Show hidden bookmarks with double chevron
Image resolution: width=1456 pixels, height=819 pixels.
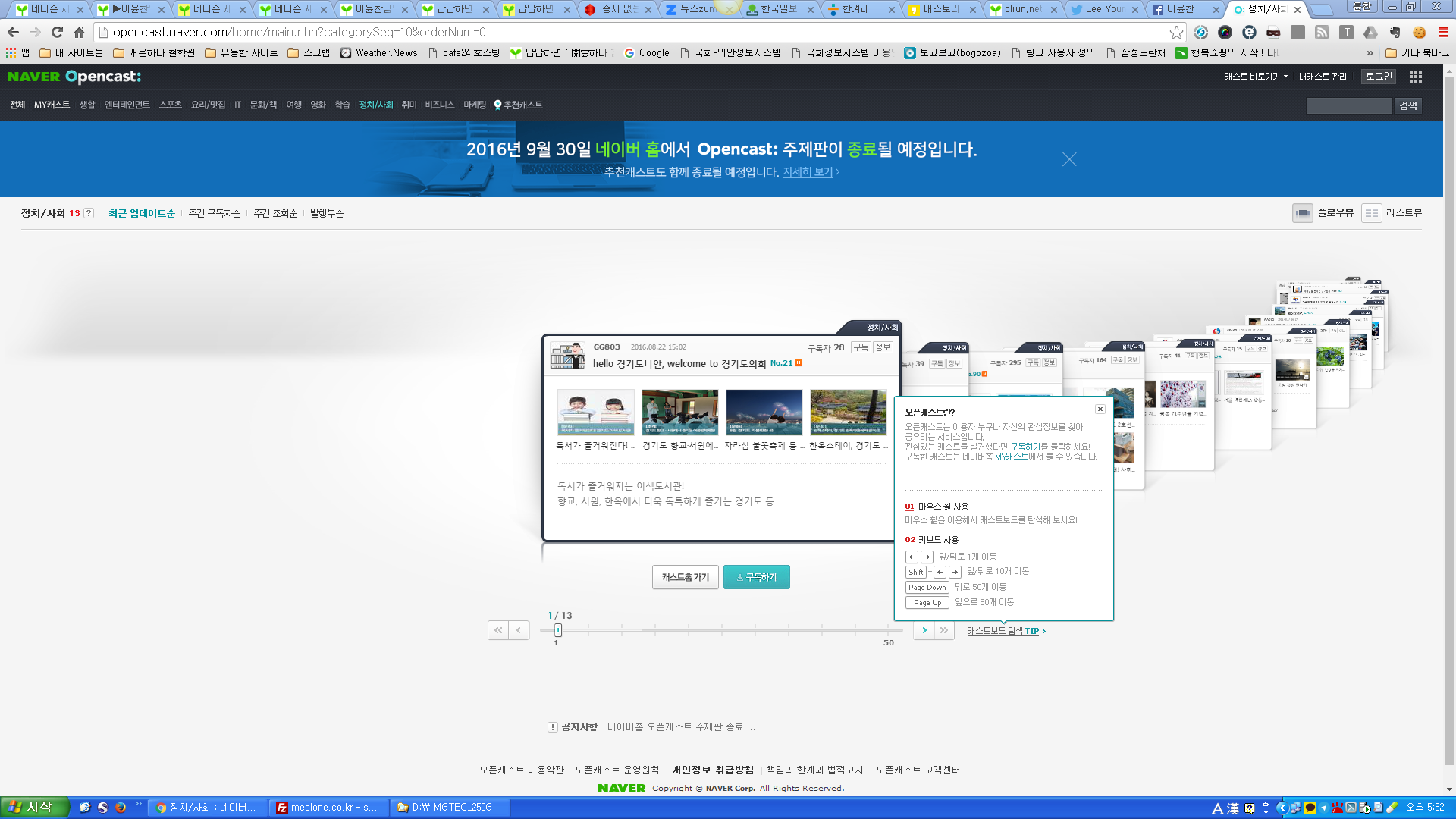1370,53
